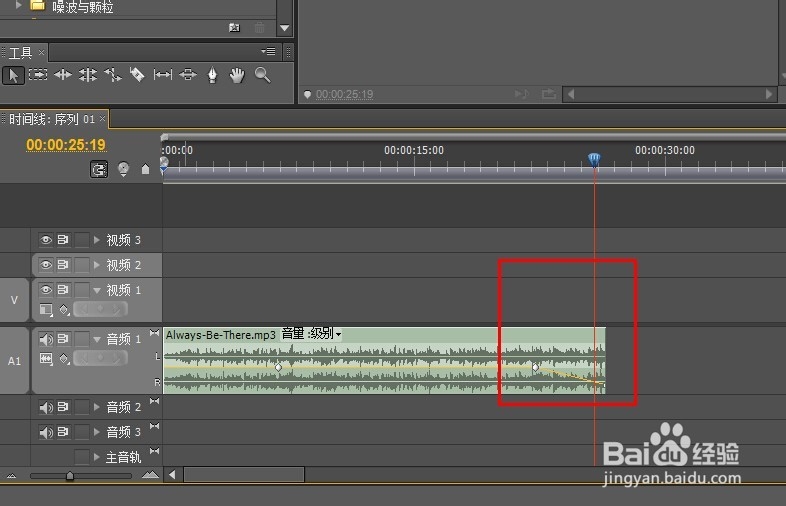
Task: Collapse the Audio 1 track
Action: (x=97, y=340)
